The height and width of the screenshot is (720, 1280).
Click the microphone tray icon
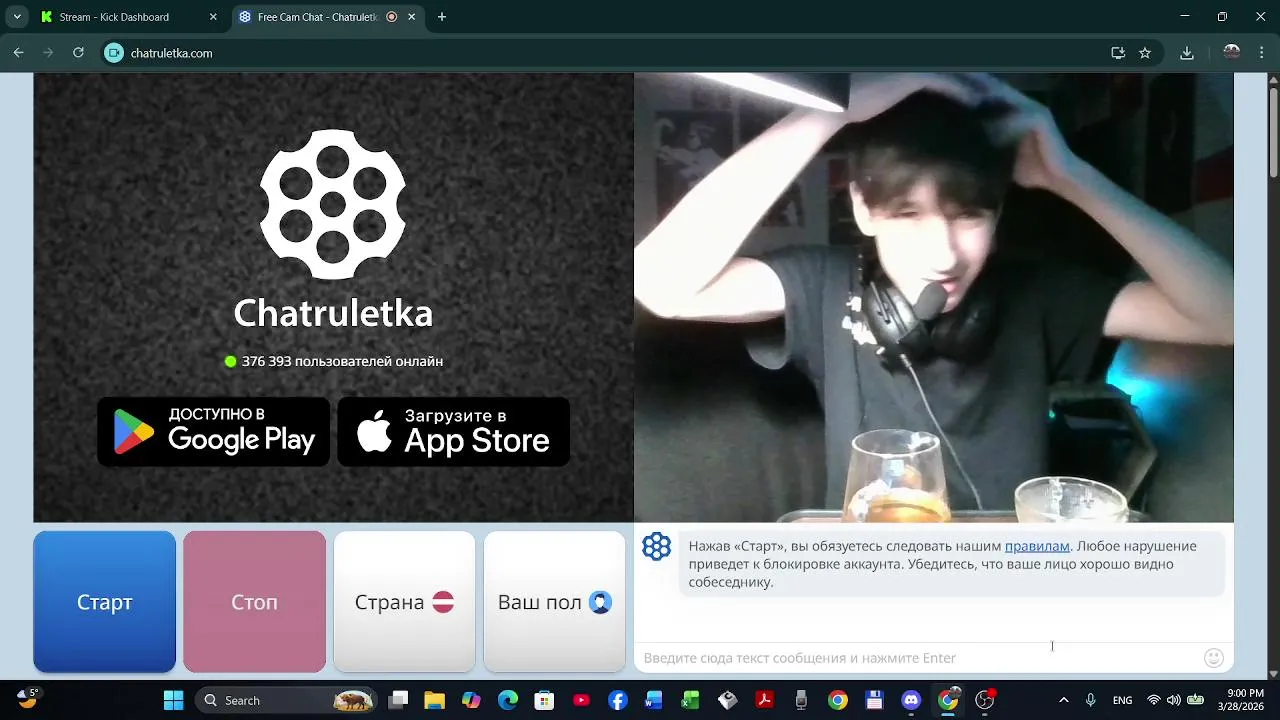[1091, 700]
